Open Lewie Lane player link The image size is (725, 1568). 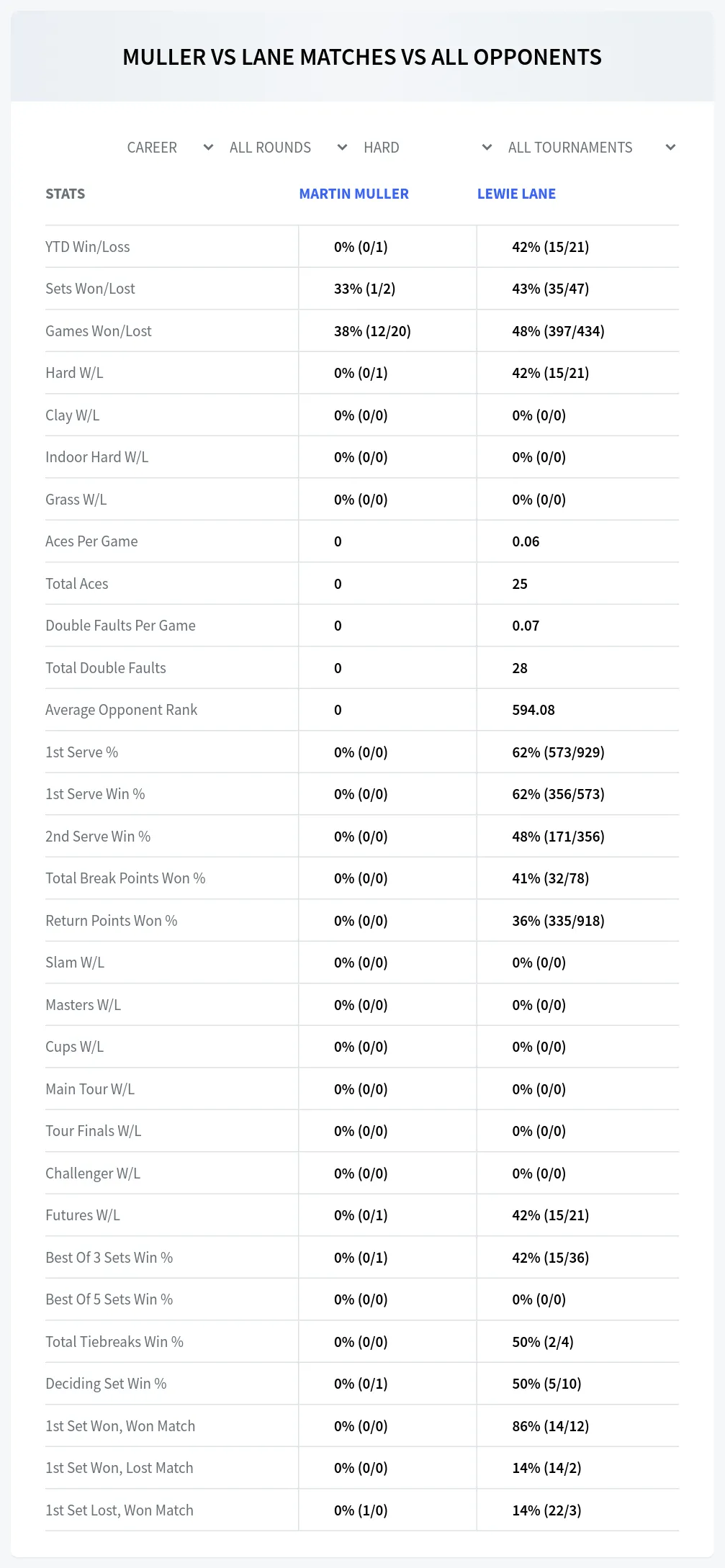[516, 194]
